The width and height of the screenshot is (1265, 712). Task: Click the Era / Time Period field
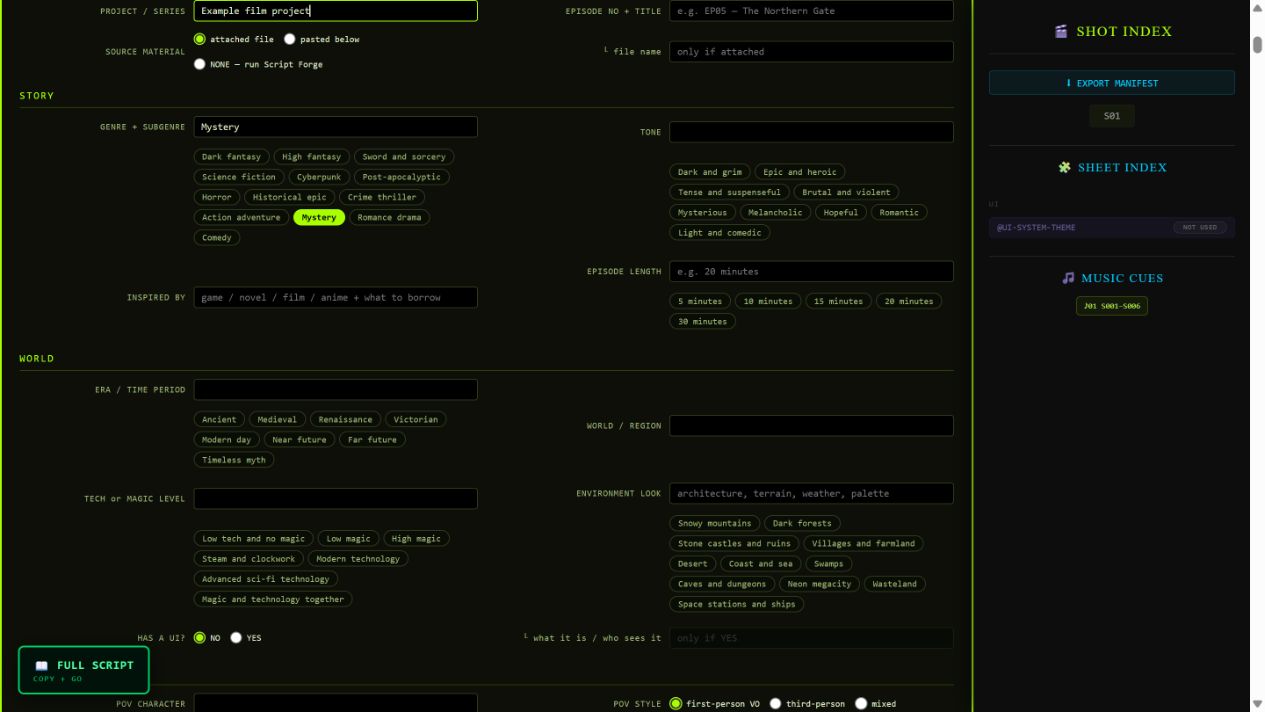point(335,390)
